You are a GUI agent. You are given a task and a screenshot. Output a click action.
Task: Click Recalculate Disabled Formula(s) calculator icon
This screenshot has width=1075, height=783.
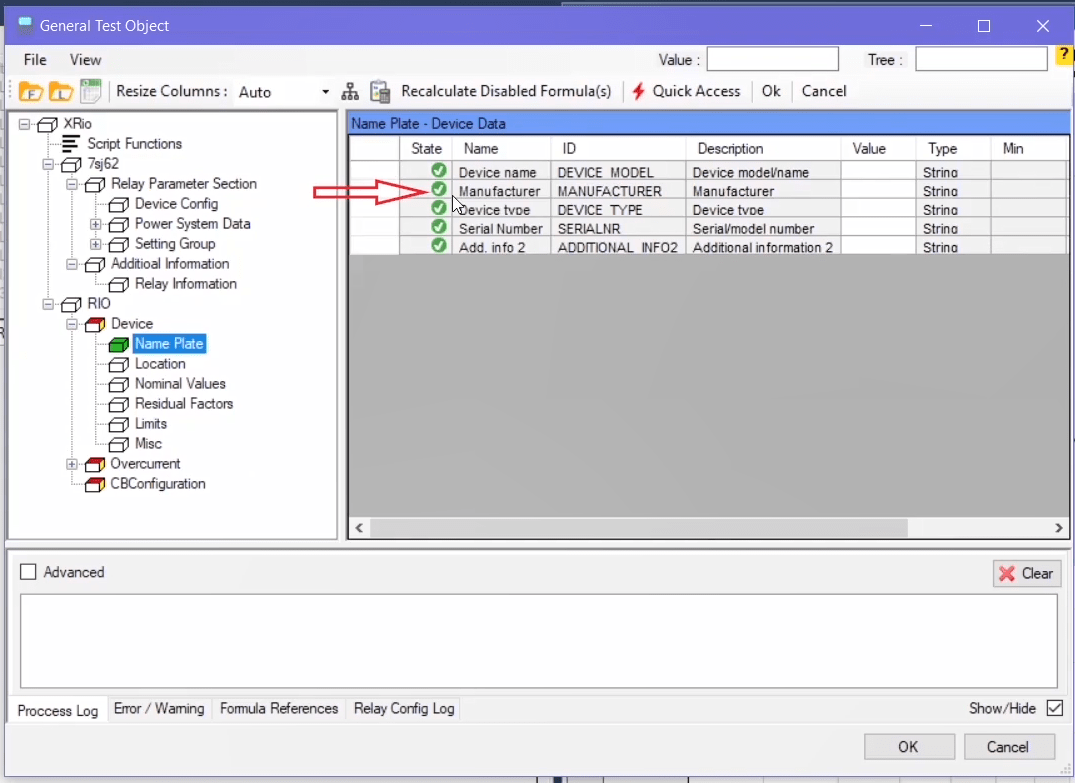(380, 92)
